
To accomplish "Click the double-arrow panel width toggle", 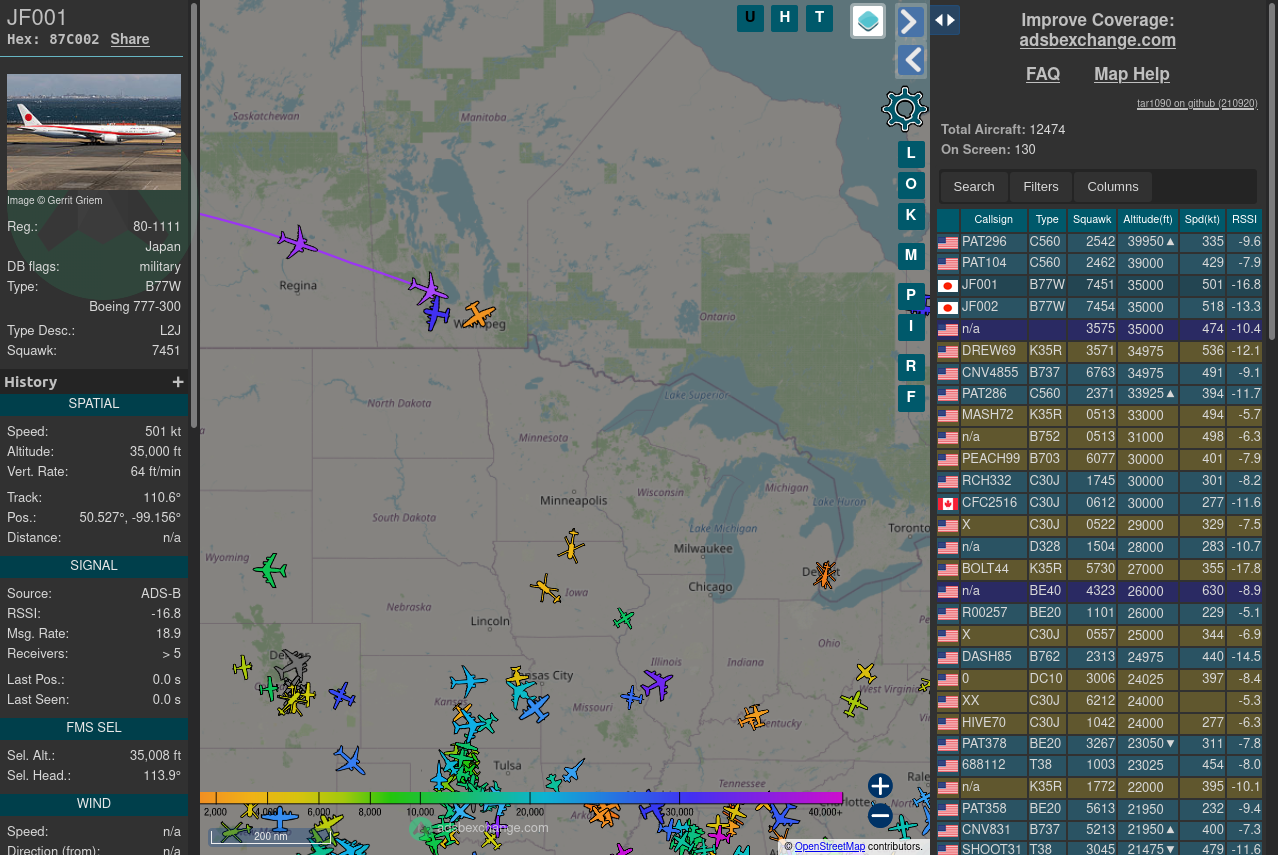I will coord(945,19).
